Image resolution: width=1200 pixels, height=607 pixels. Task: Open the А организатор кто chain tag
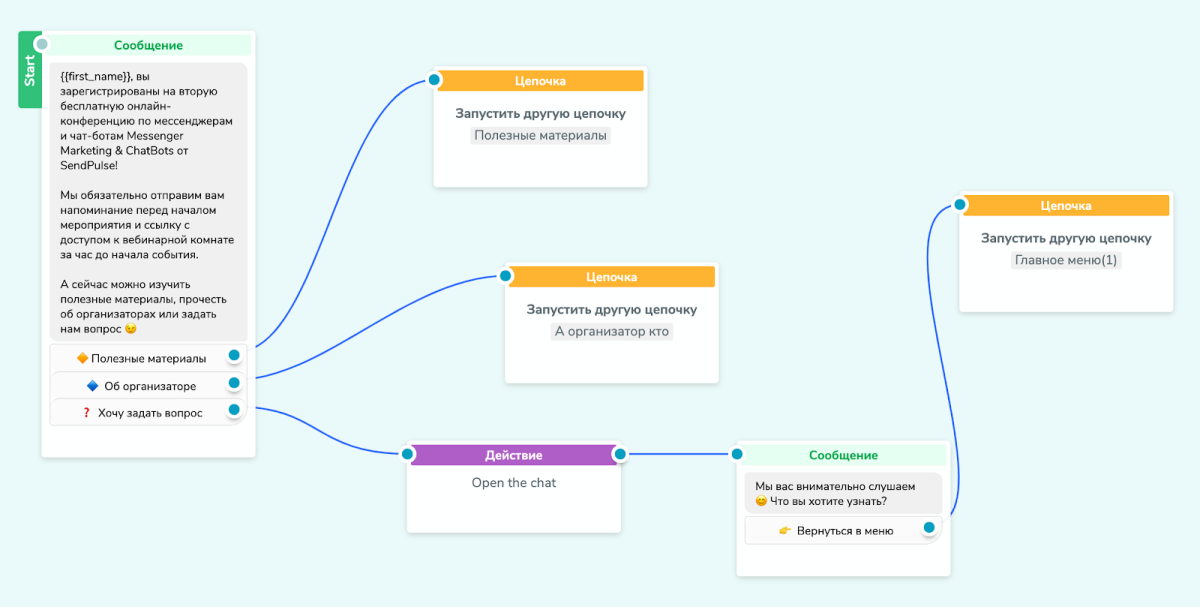click(612, 332)
